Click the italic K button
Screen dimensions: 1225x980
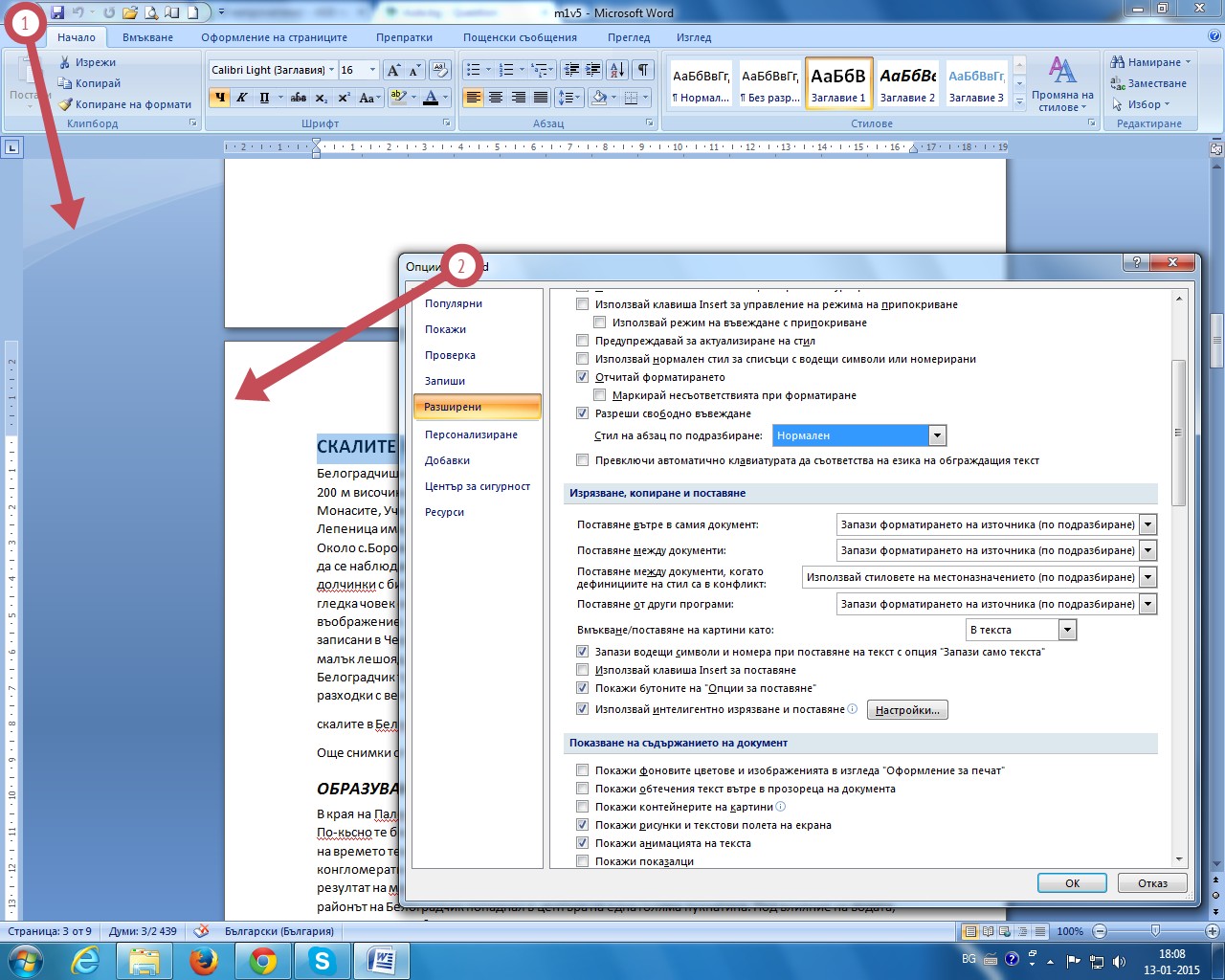242,98
